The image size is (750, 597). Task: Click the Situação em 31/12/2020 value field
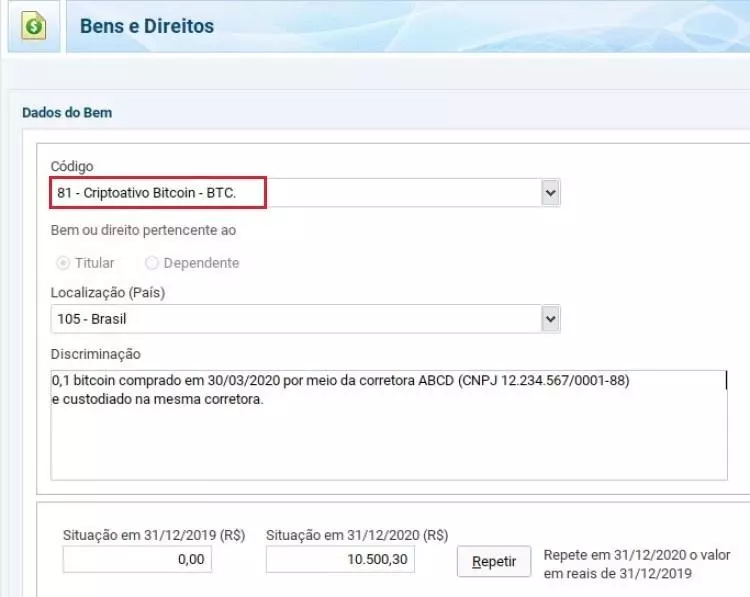pos(341,559)
